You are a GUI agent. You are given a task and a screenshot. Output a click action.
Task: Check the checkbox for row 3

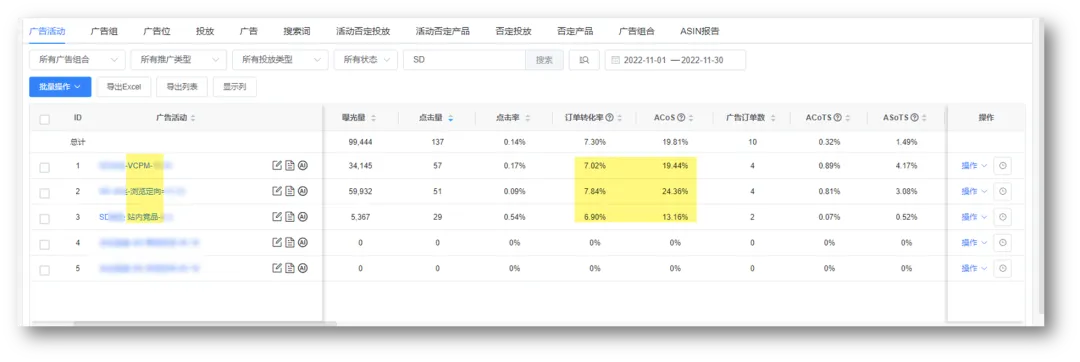pos(45,219)
